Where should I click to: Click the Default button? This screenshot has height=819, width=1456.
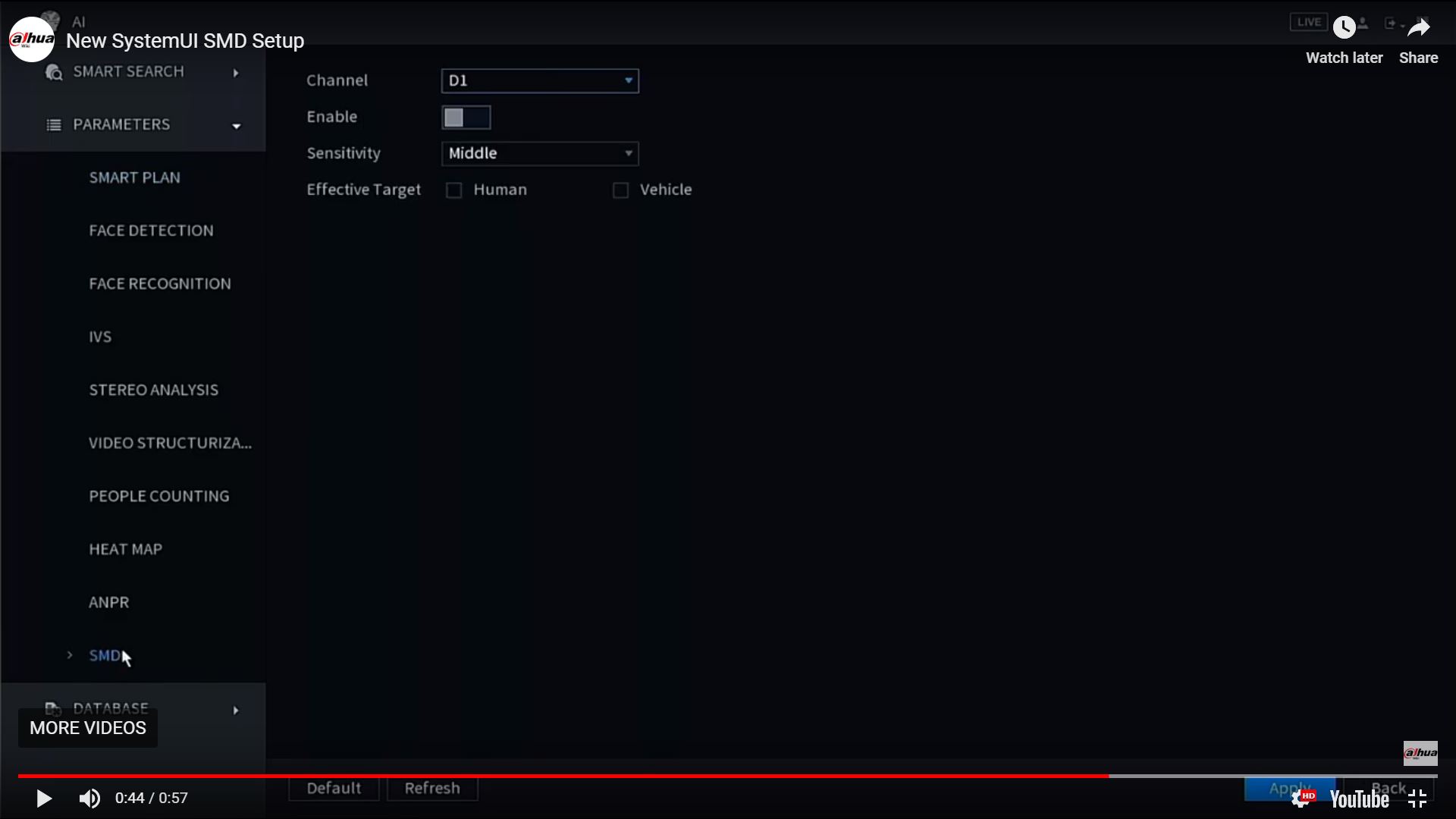point(334,789)
